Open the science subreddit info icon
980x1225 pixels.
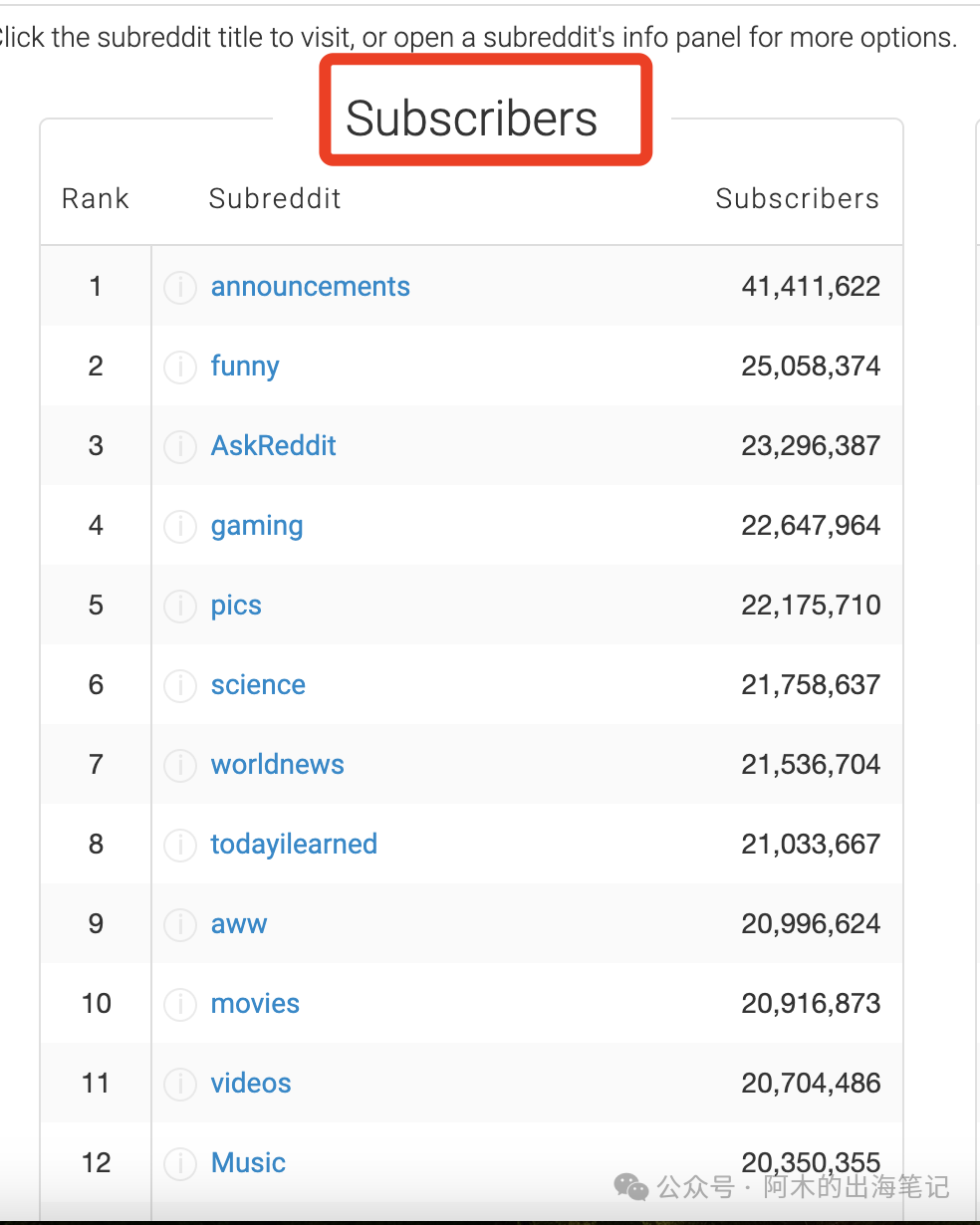click(x=180, y=686)
